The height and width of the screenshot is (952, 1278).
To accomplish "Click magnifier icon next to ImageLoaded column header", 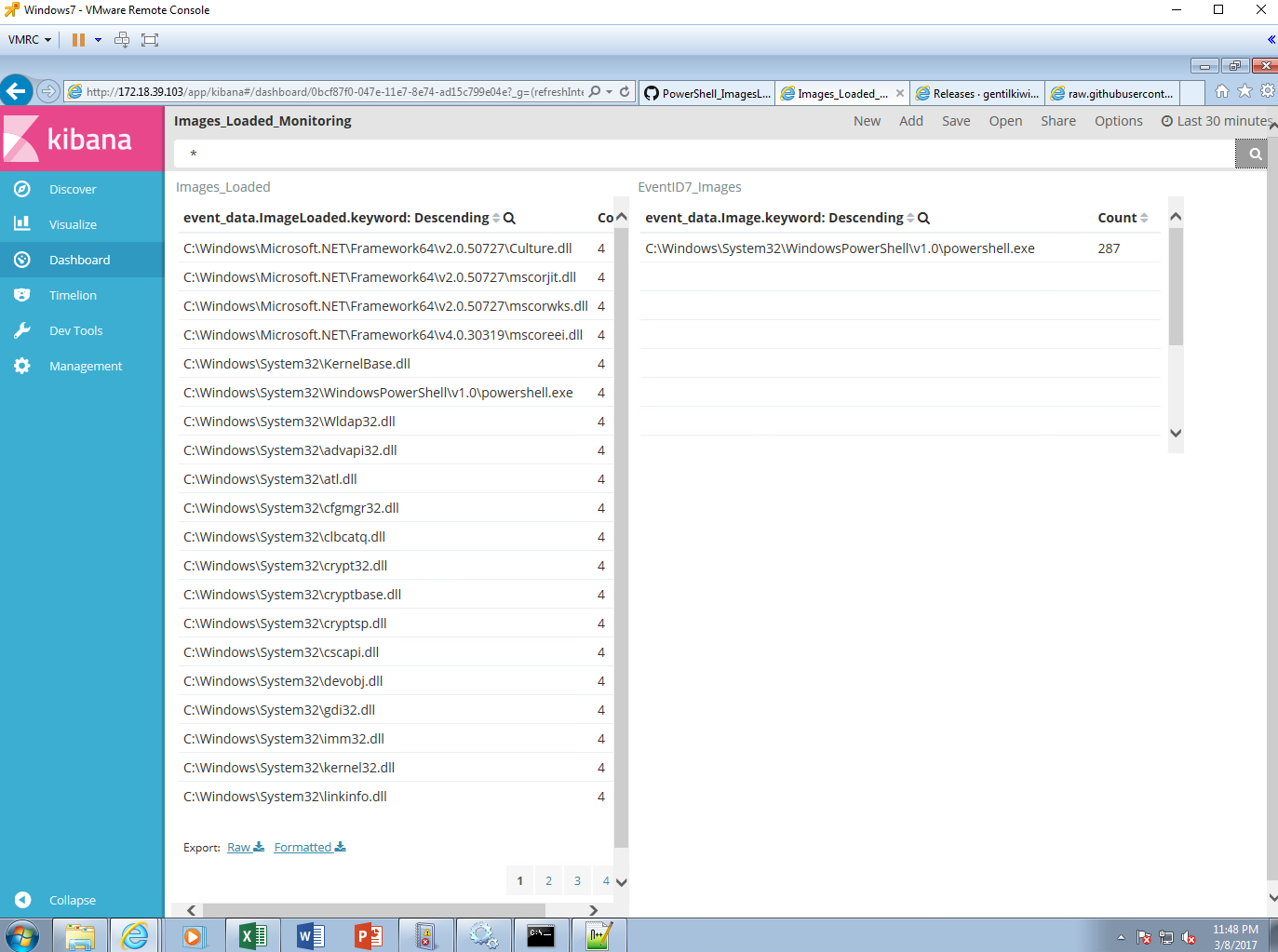I will tap(509, 218).
